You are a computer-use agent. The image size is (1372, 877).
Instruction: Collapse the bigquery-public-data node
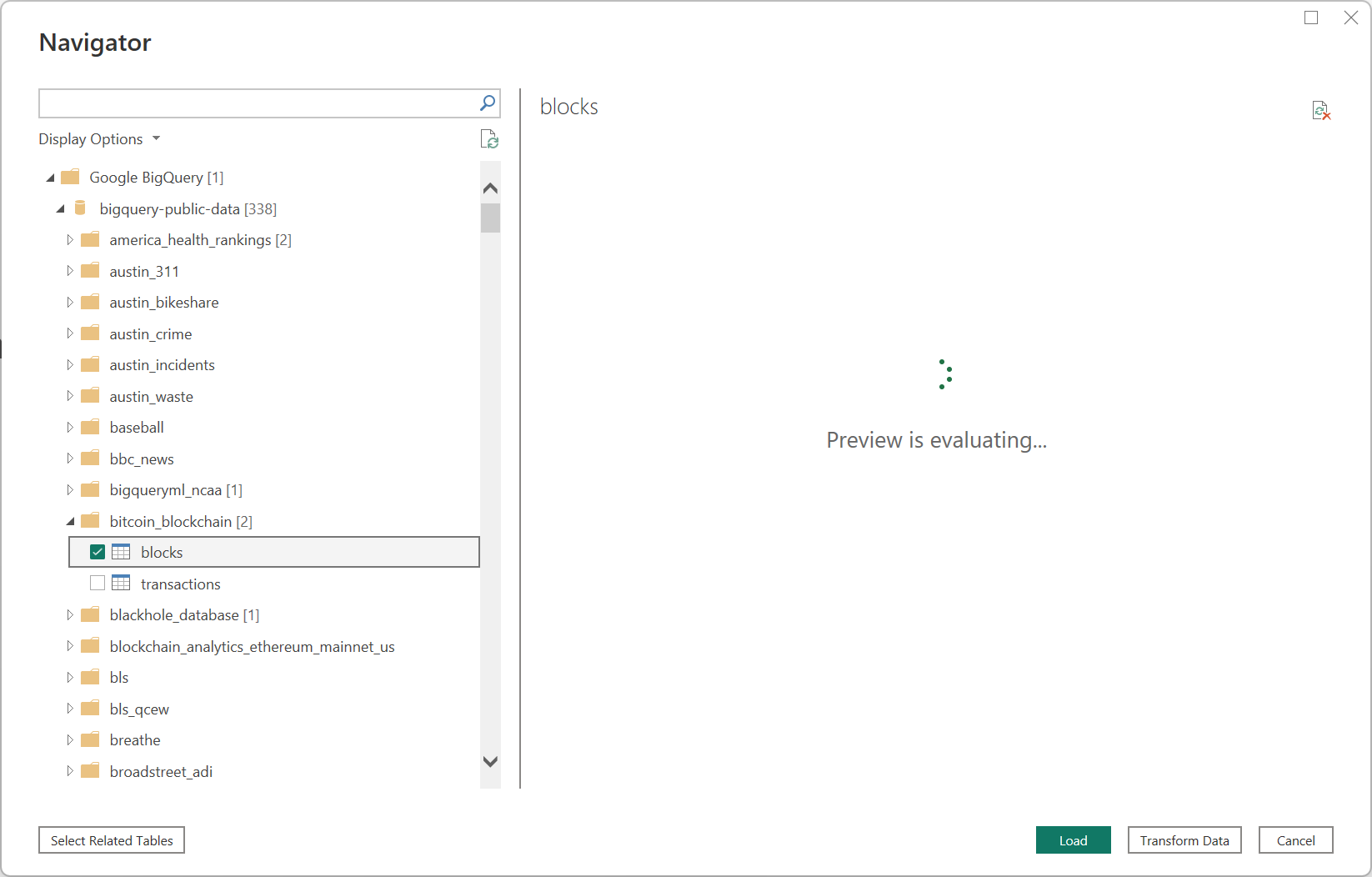click(x=61, y=209)
